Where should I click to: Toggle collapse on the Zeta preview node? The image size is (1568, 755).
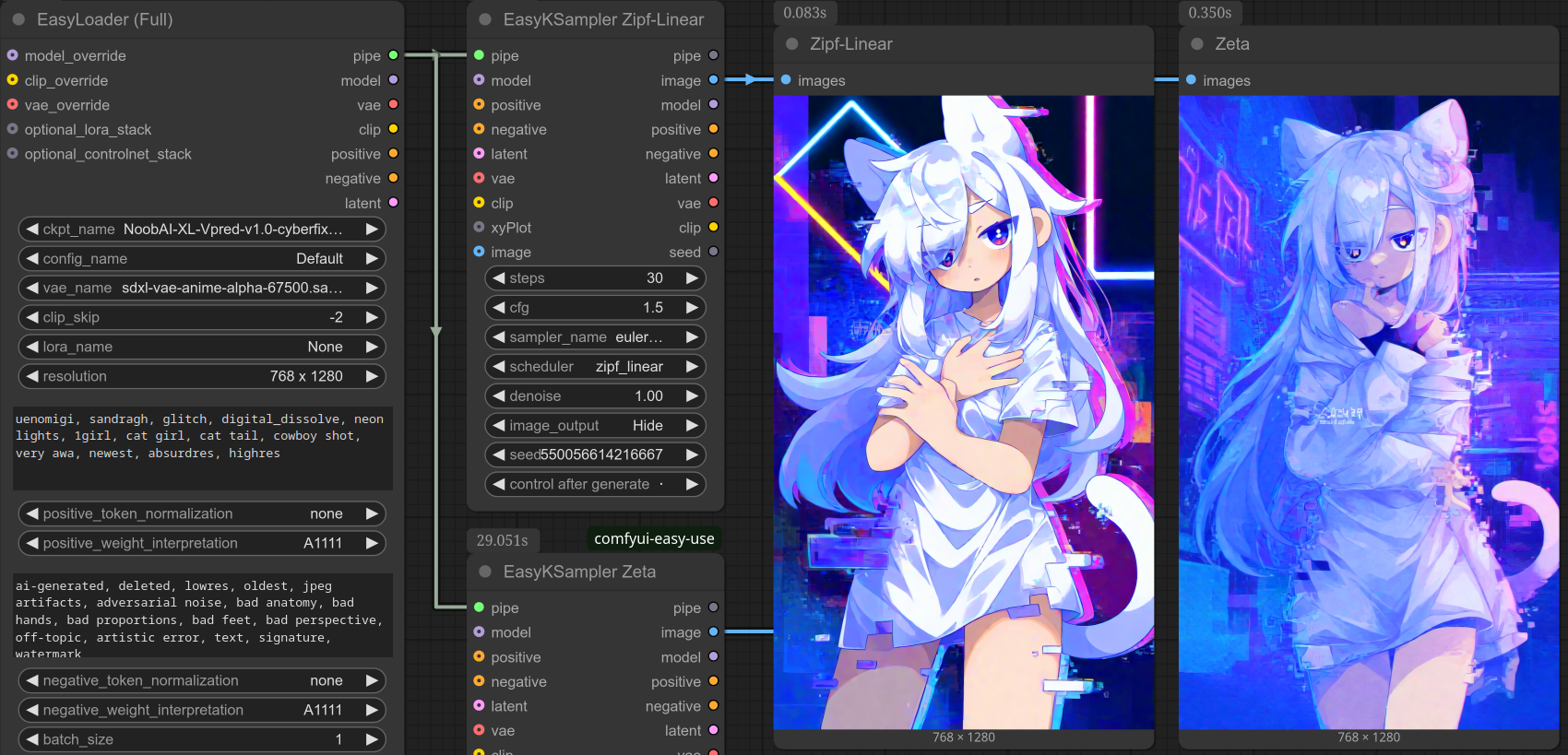[x=1197, y=44]
